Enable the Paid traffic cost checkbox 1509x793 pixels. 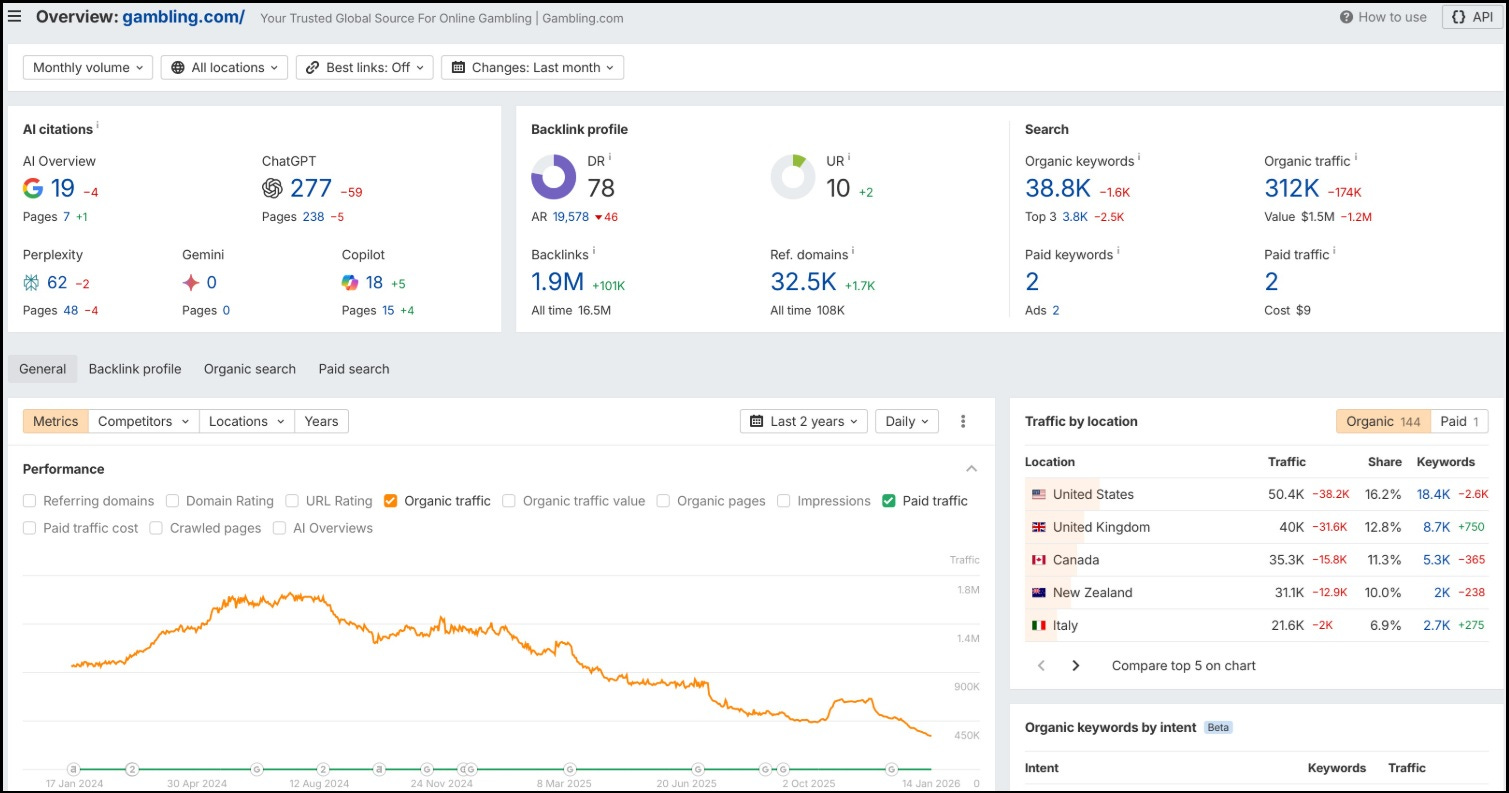point(30,528)
